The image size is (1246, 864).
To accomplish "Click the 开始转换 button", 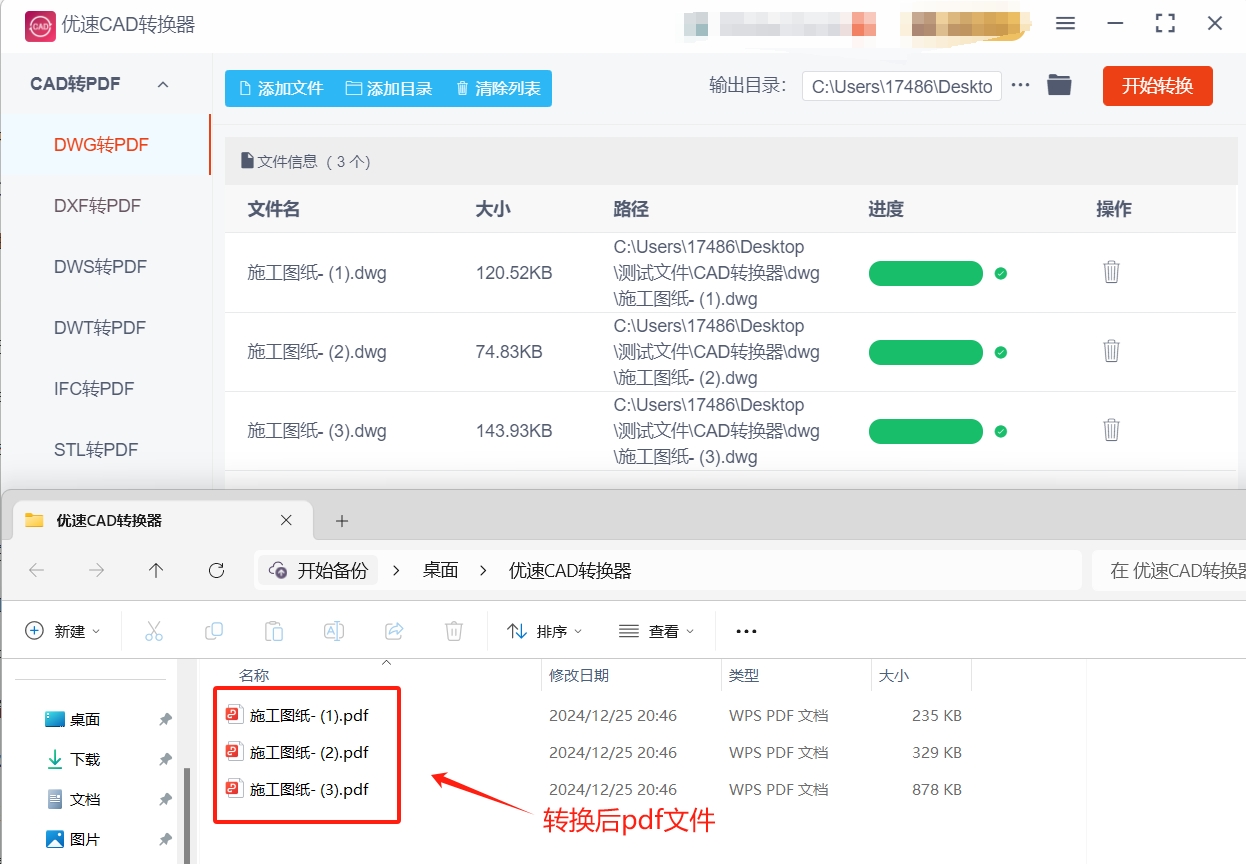I will coord(1157,85).
